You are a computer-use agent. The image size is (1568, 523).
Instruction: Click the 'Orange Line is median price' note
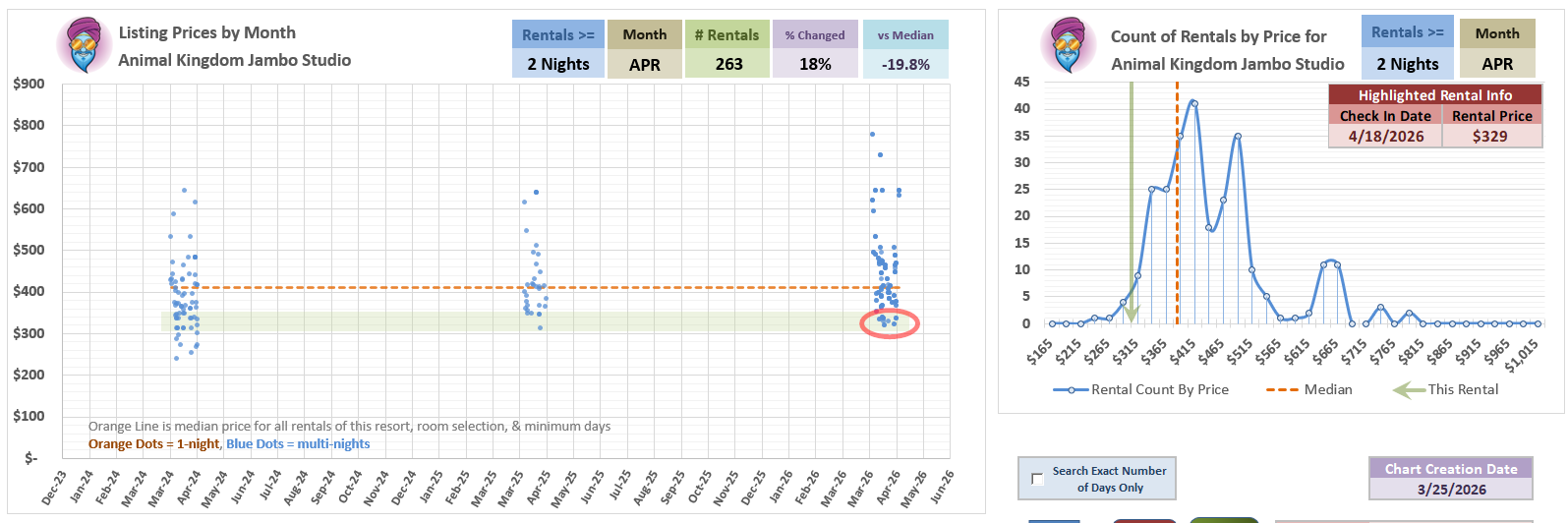click(x=349, y=427)
